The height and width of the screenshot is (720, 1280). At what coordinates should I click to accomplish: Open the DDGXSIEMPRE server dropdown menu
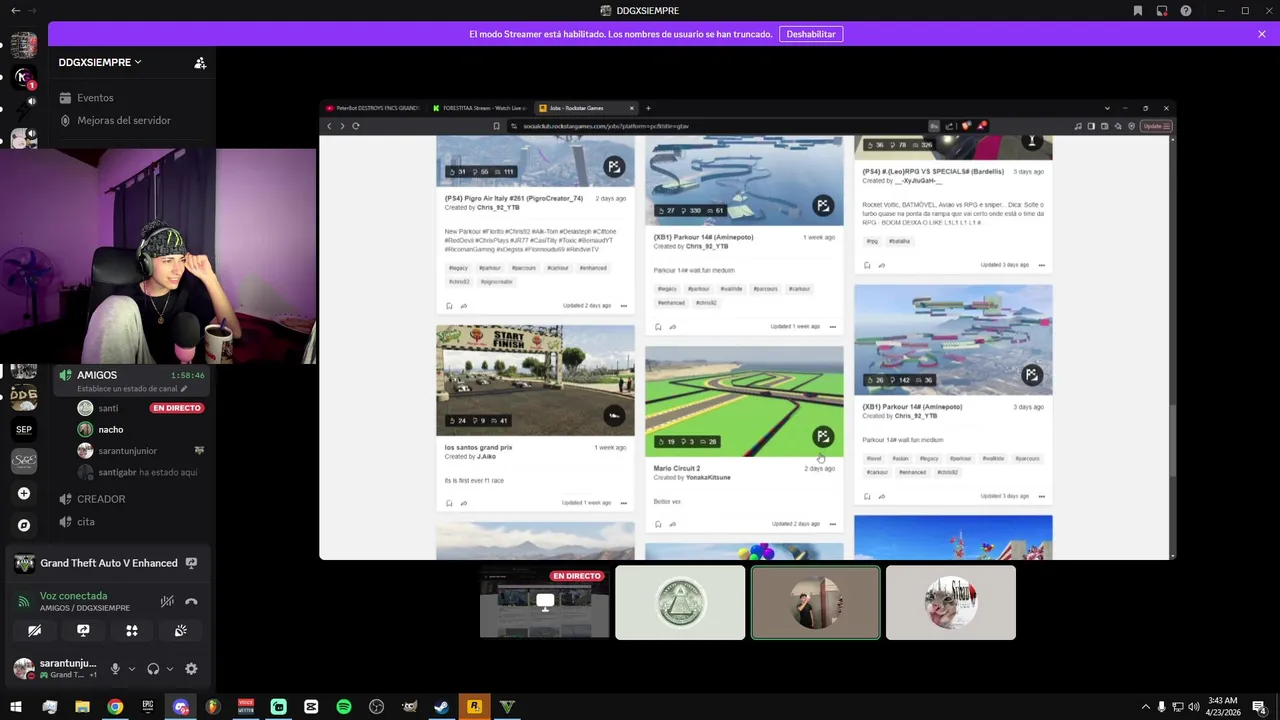click(x=100, y=62)
